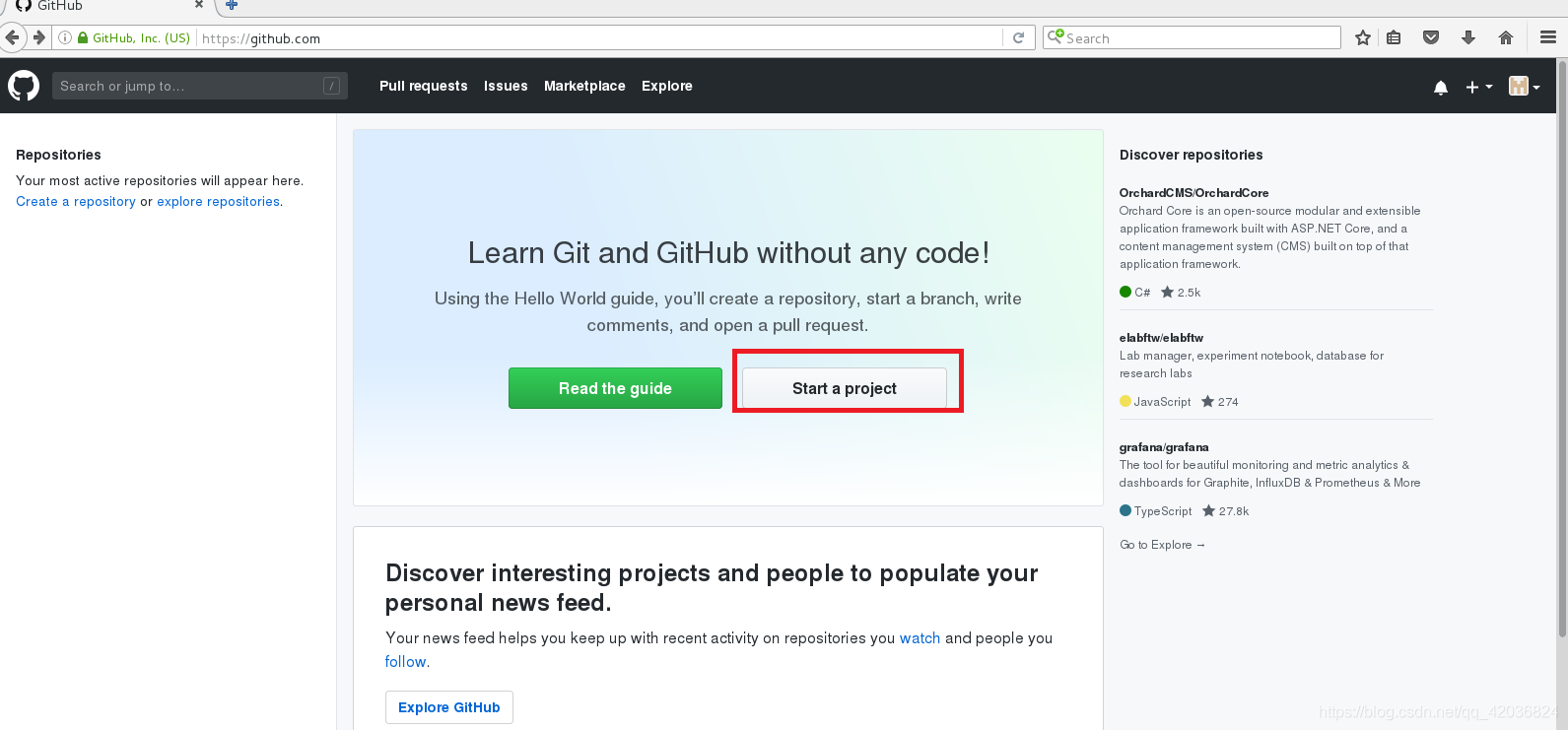Open a new browser tab
This screenshot has width=1568, height=730.
[x=232, y=5]
